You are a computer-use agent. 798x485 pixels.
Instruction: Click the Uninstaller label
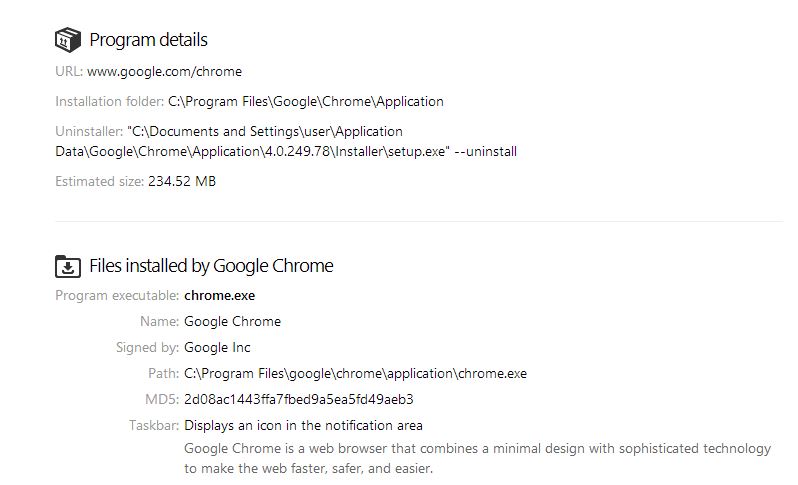click(x=89, y=131)
